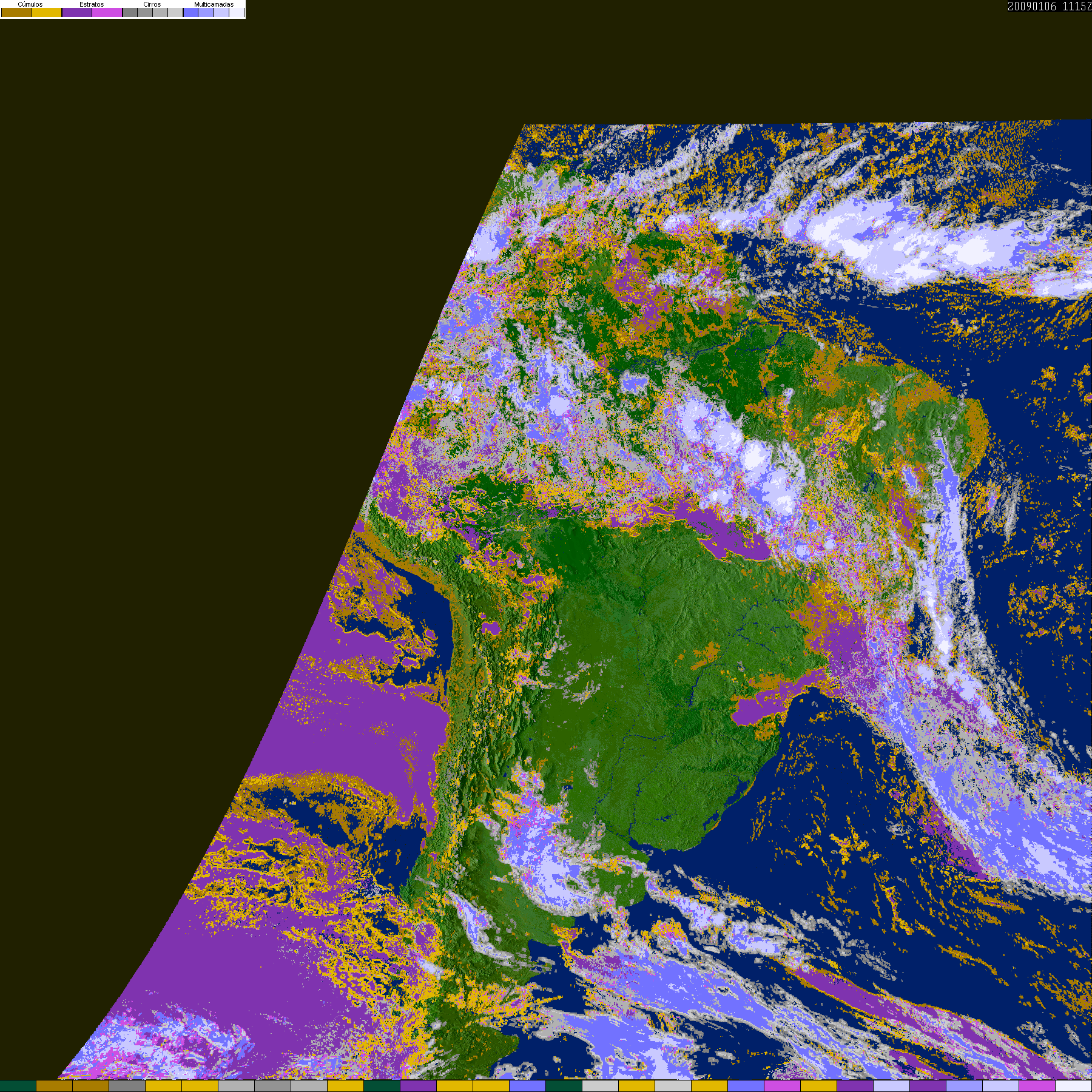Pick the darkest gray Cirros legend swatch
Screen dimensions: 1092x1092
pos(130,12)
